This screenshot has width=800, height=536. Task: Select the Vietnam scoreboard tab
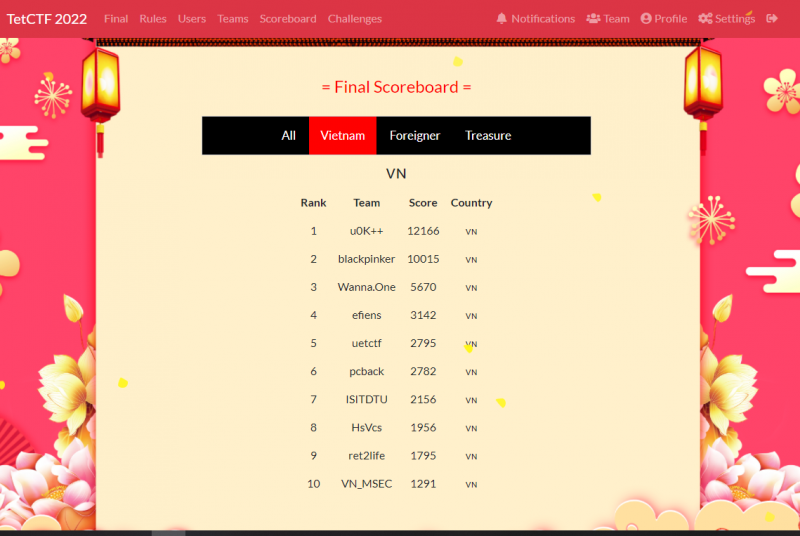pyautogui.click(x=342, y=136)
